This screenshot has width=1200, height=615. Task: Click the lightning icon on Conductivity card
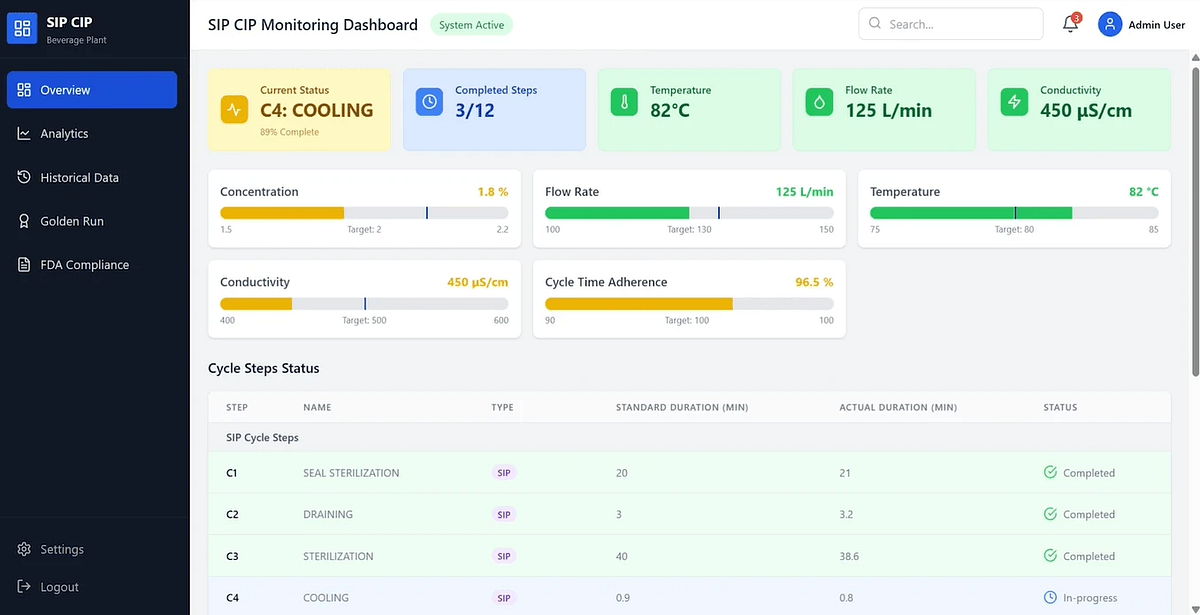[x=1014, y=101]
